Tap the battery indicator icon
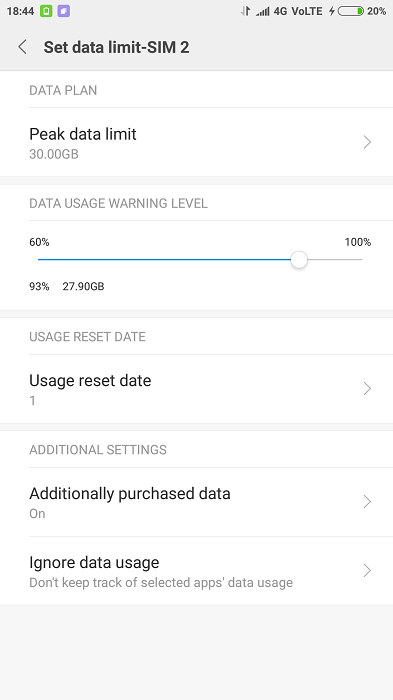 tap(351, 11)
